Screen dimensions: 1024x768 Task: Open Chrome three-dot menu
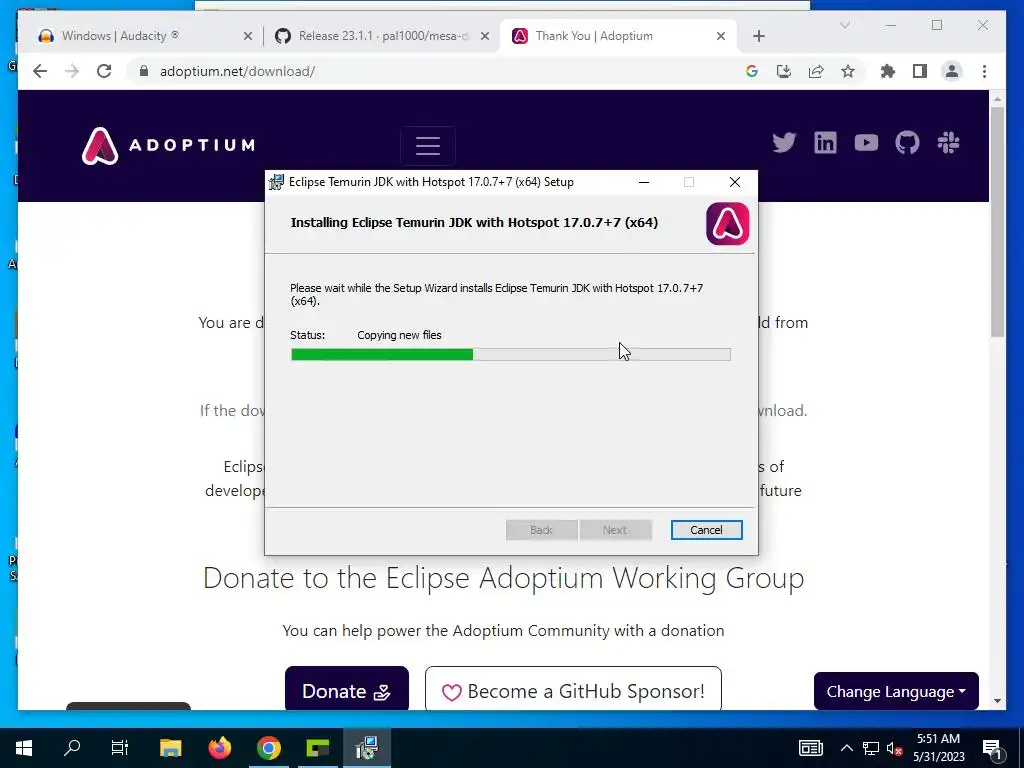pyautogui.click(x=984, y=71)
